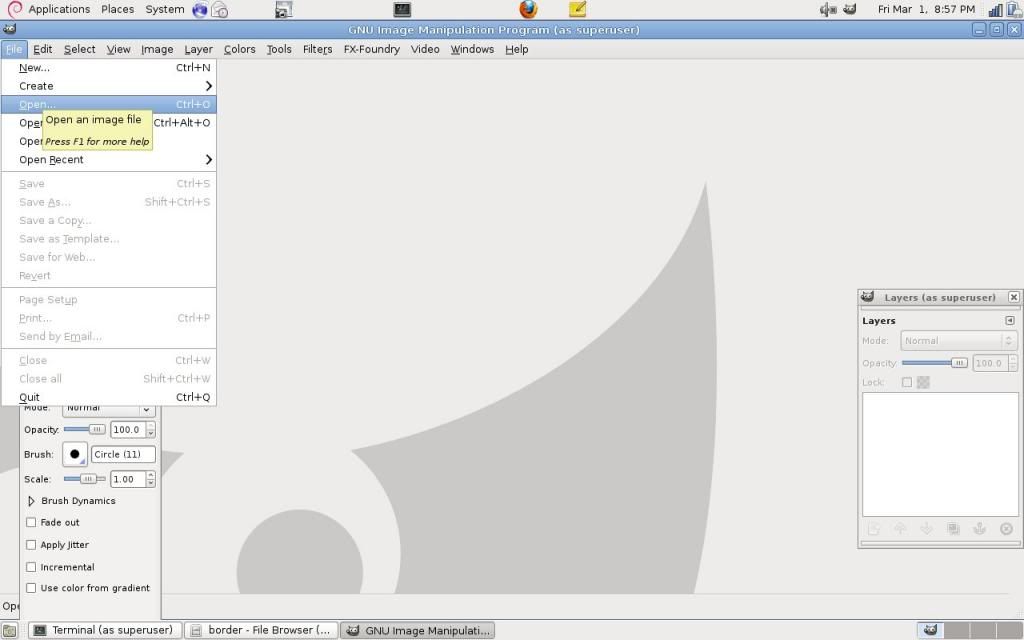This screenshot has height=640, width=1024.
Task: Launch Firefox from the top panel
Action: click(528, 9)
